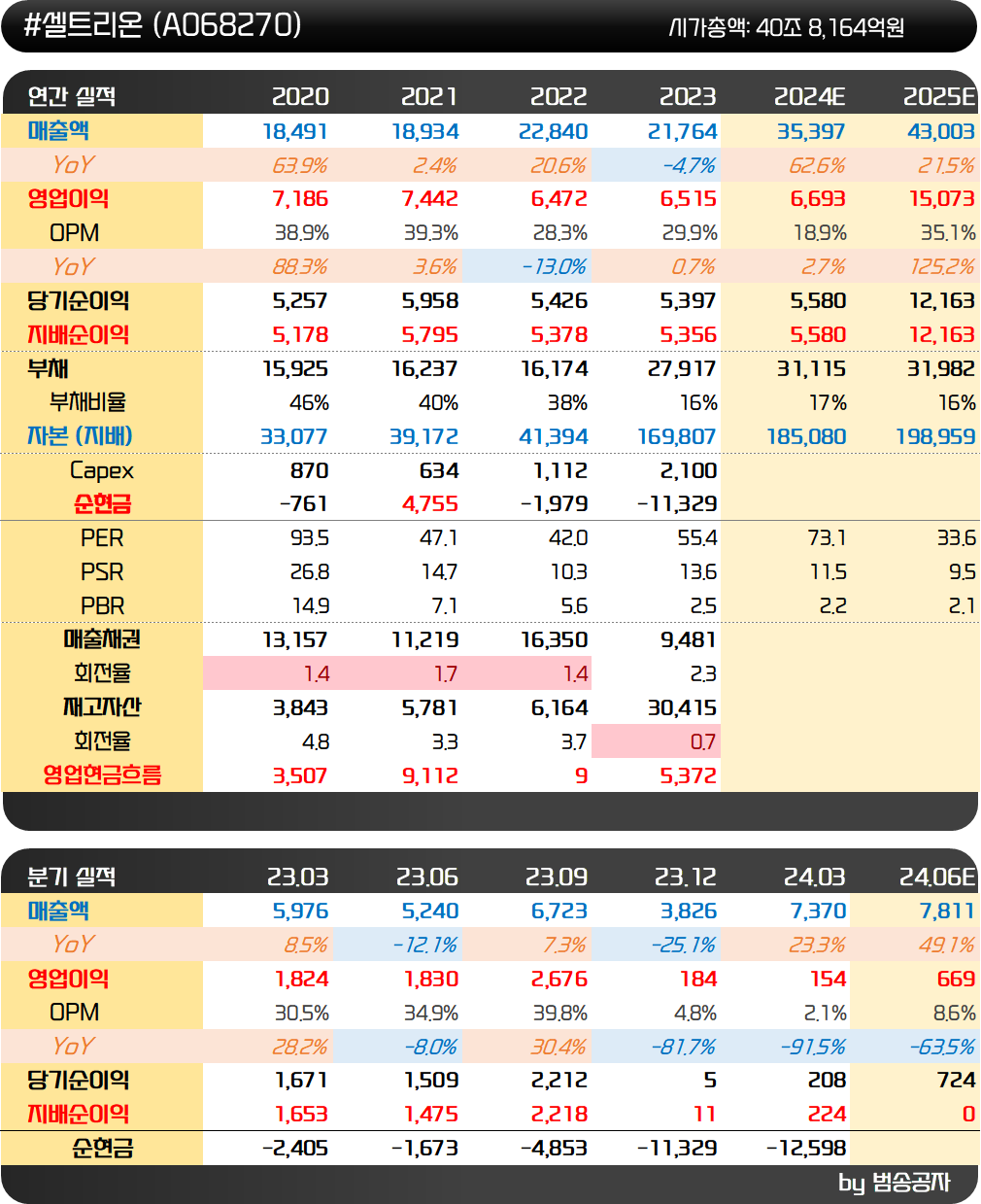Select 2020 revenue value 18,491
This screenshot has height=1204, width=981.
[295, 131]
